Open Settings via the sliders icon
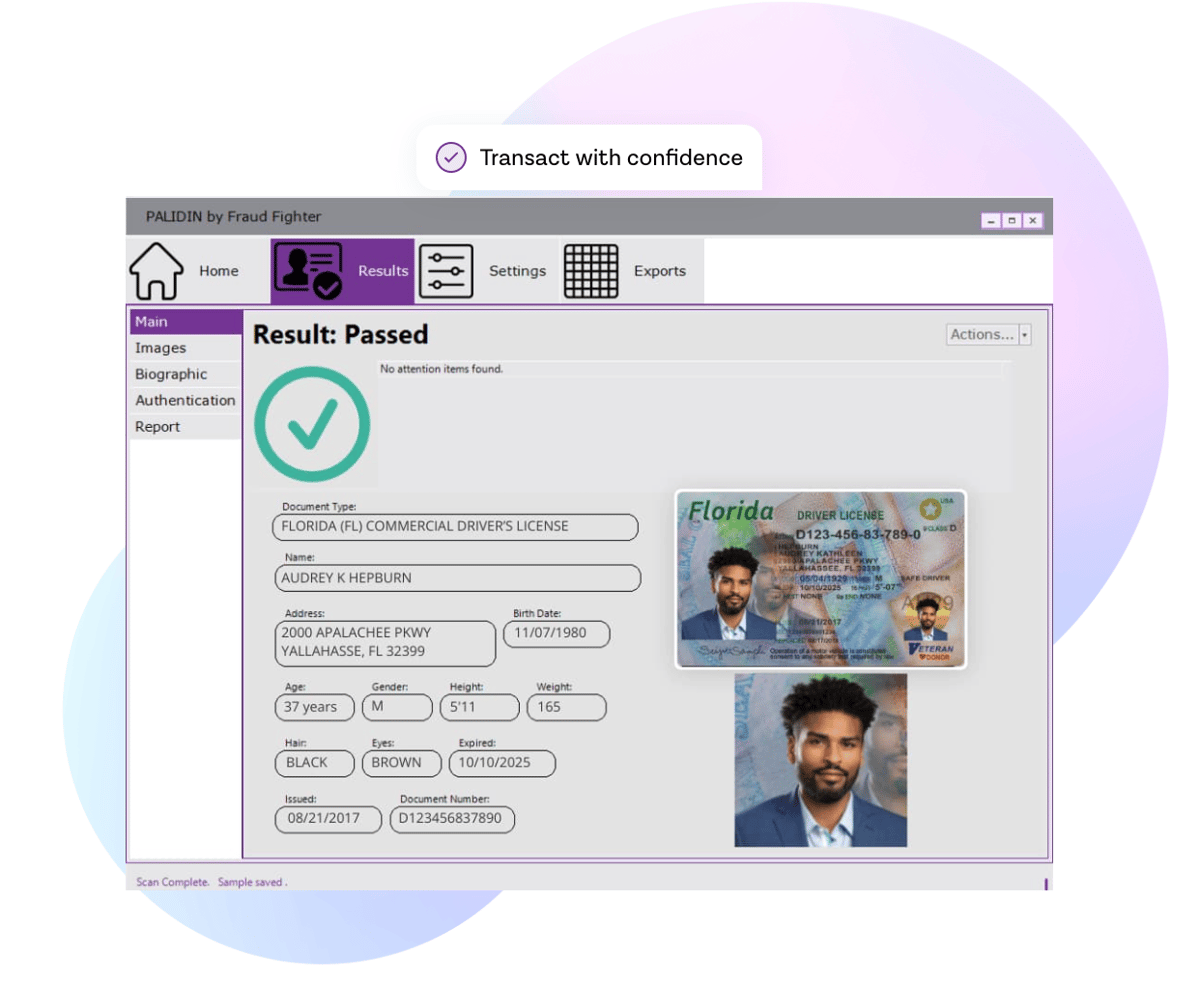Screen dimensions: 1200x985 click(446, 269)
